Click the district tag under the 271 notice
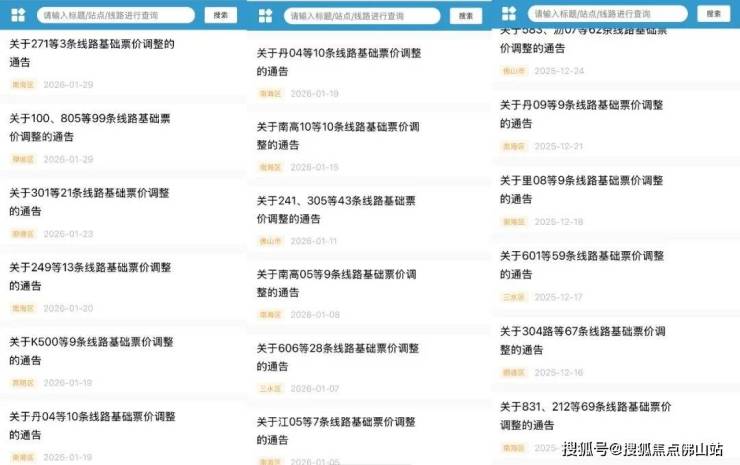Screen dimensions: 740x465 (x=23, y=85)
